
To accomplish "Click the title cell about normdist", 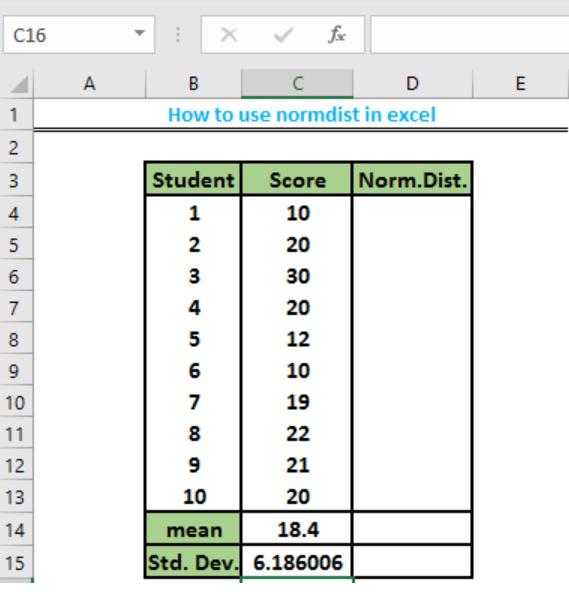I will point(301,114).
